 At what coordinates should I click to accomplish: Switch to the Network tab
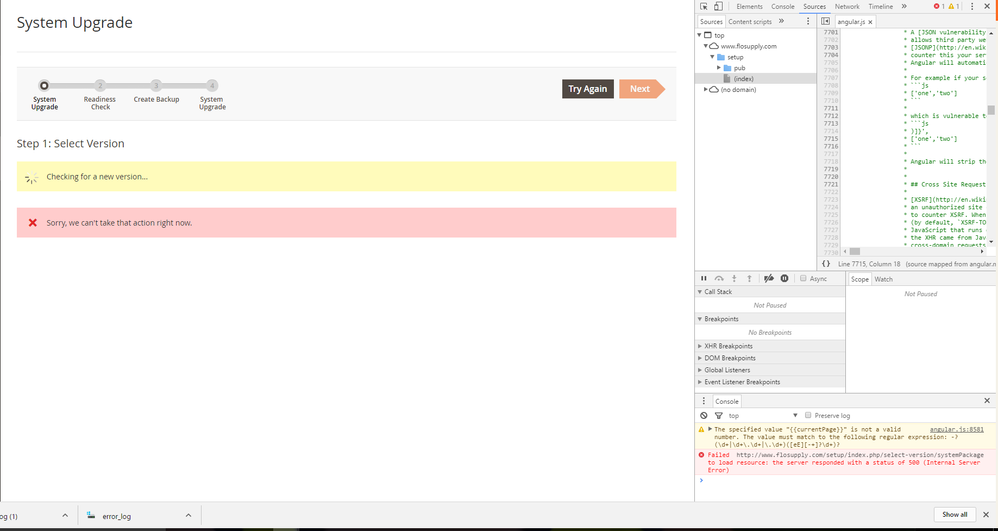[x=846, y=7]
